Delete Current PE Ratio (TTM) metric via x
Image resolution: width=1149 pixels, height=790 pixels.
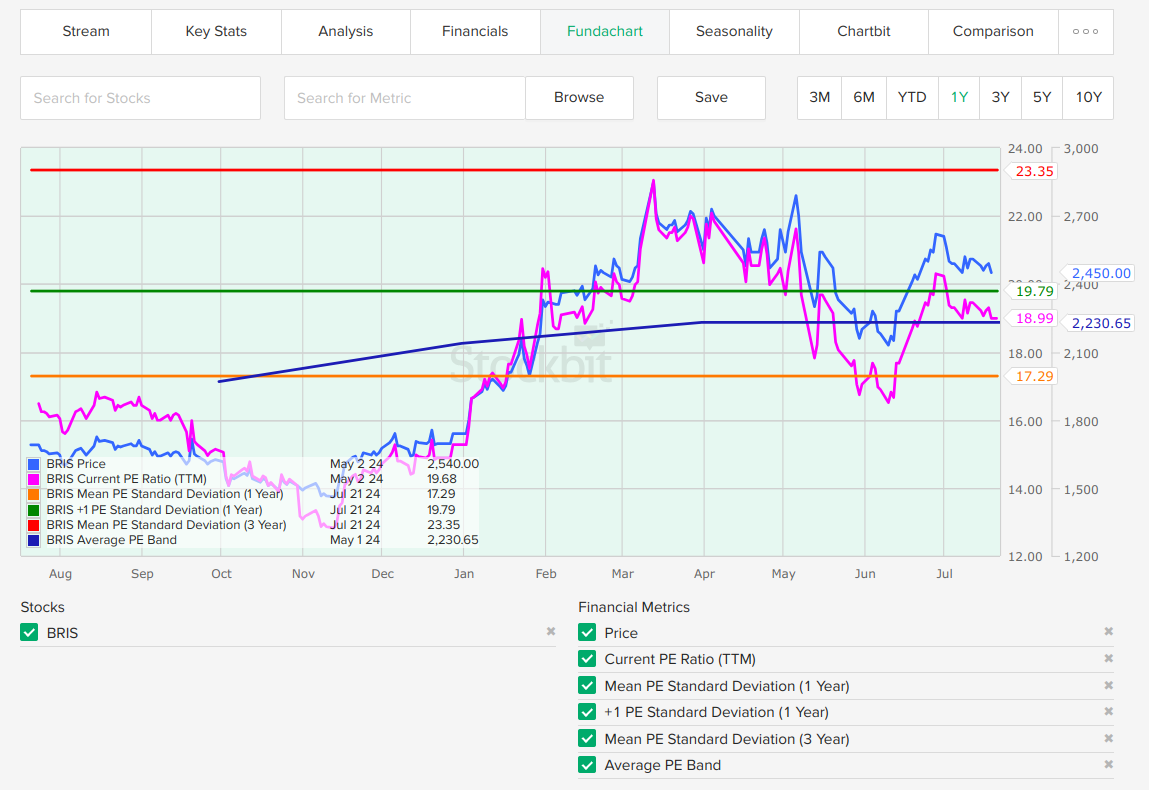(1107, 659)
